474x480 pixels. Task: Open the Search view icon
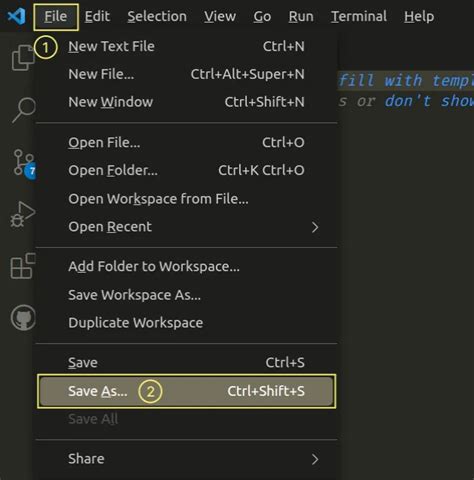24,110
